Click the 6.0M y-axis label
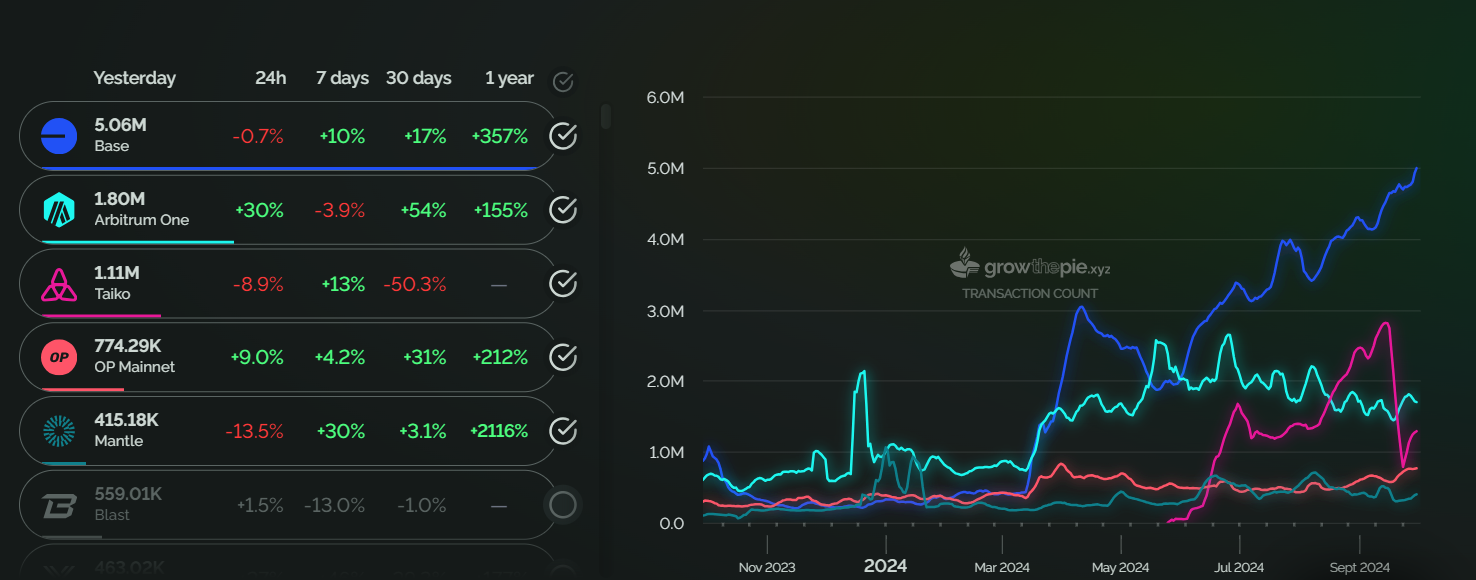This screenshot has height=580, width=1476. click(665, 98)
